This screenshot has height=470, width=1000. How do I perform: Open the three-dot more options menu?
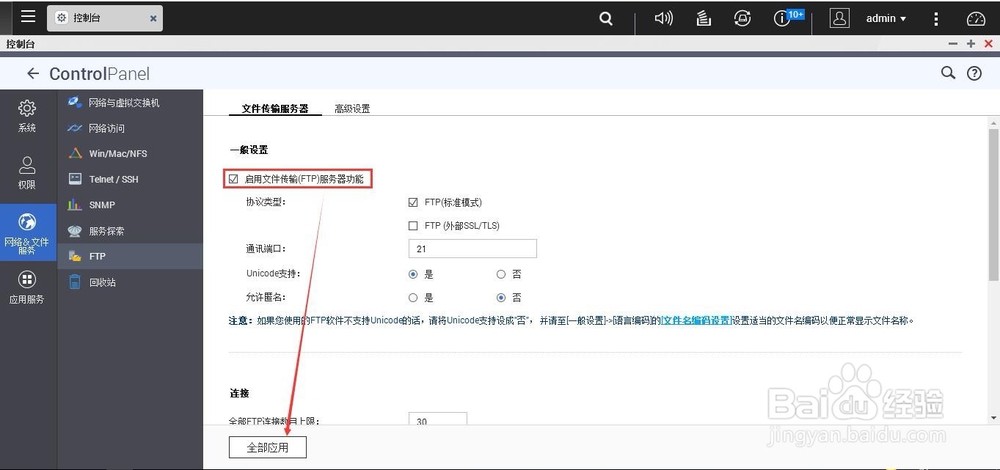tap(936, 18)
